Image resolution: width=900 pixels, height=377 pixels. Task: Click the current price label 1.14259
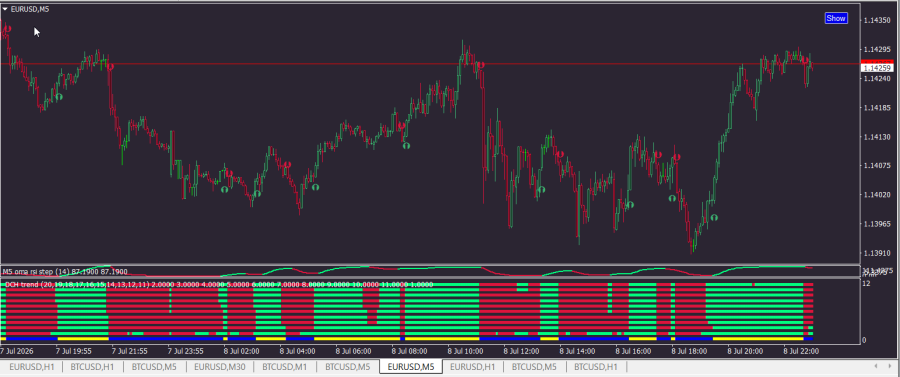point(877,68)
